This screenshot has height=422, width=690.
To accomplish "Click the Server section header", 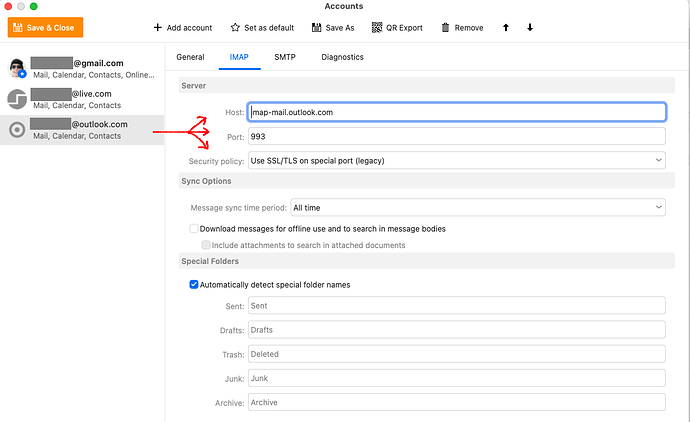I will coord(426,85).
